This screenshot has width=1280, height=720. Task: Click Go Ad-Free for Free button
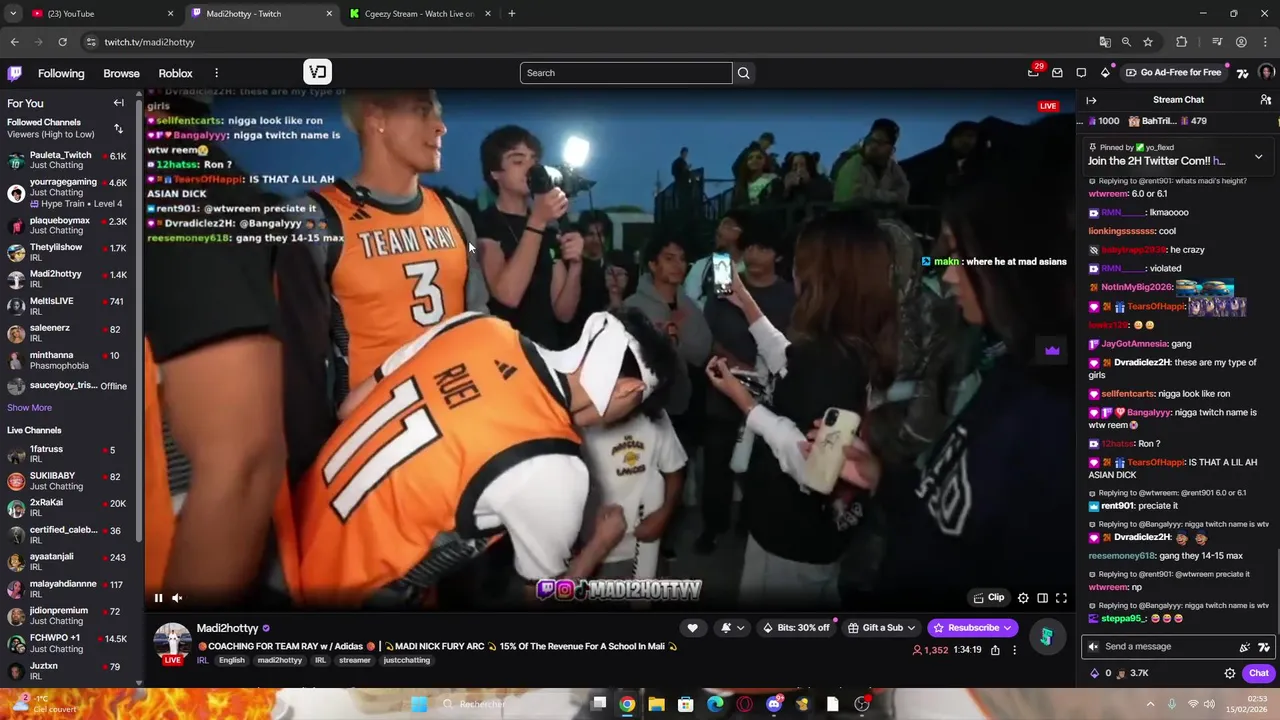click(1173, 73)
